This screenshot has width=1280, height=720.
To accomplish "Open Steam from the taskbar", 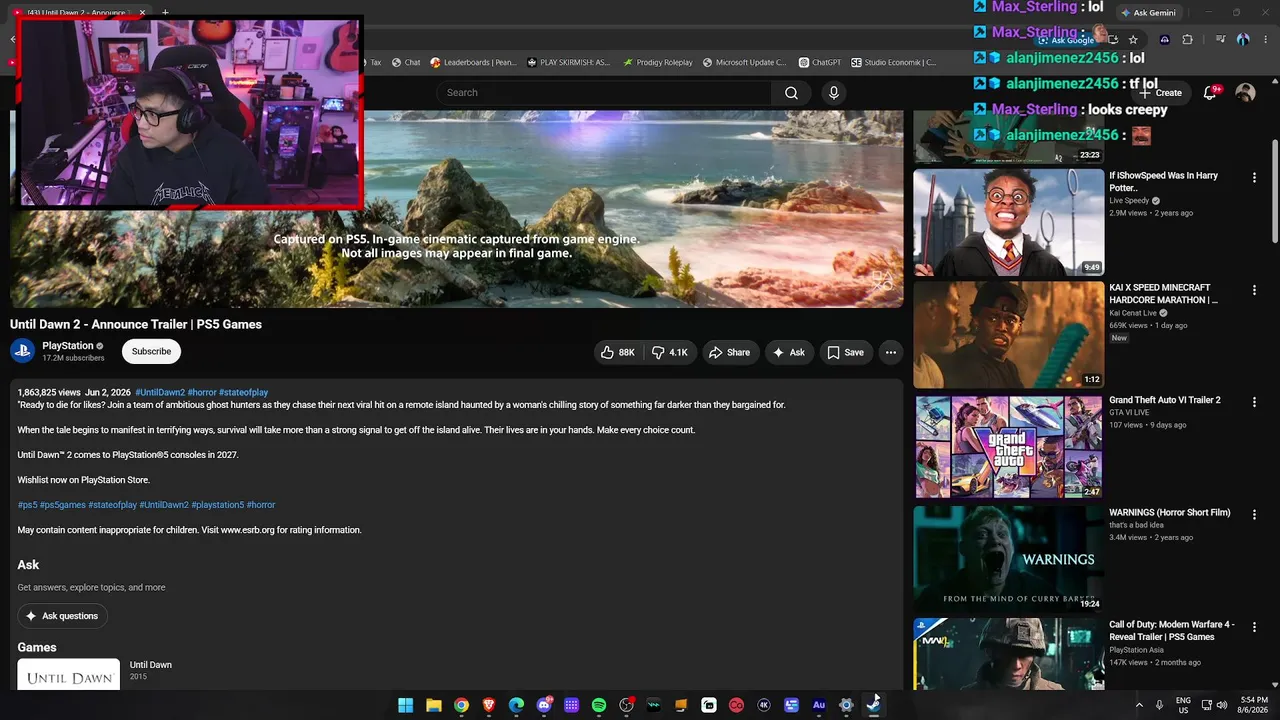I will click(873, 705).
